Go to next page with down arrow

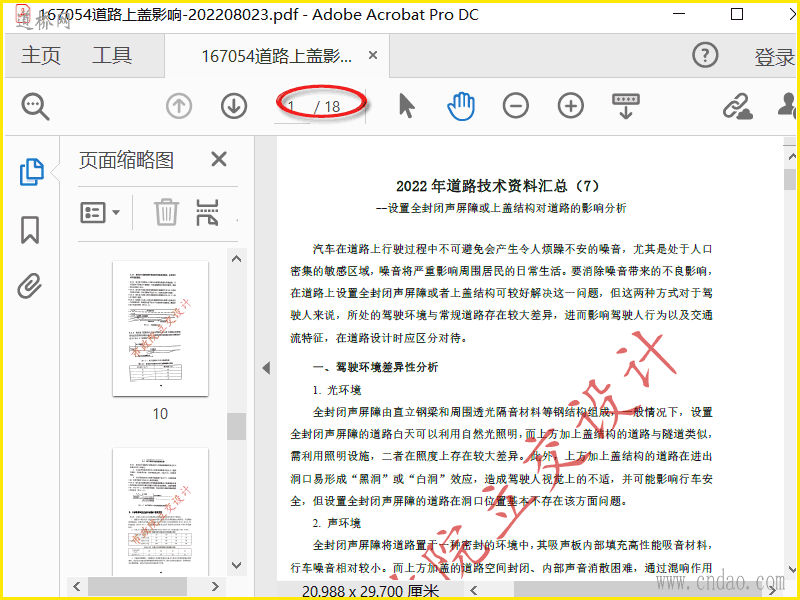point(234,106)
